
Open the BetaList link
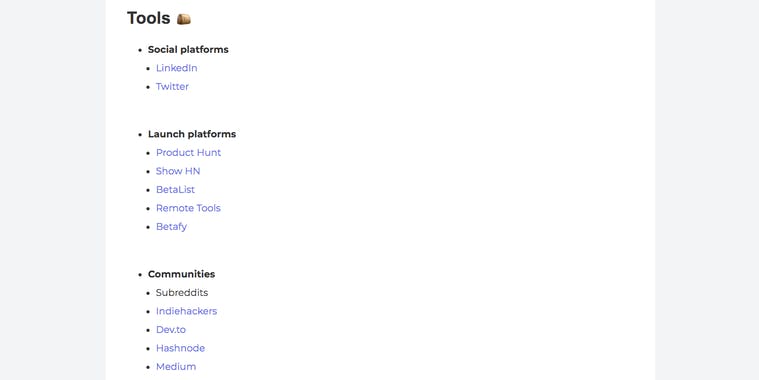[175, 189]
